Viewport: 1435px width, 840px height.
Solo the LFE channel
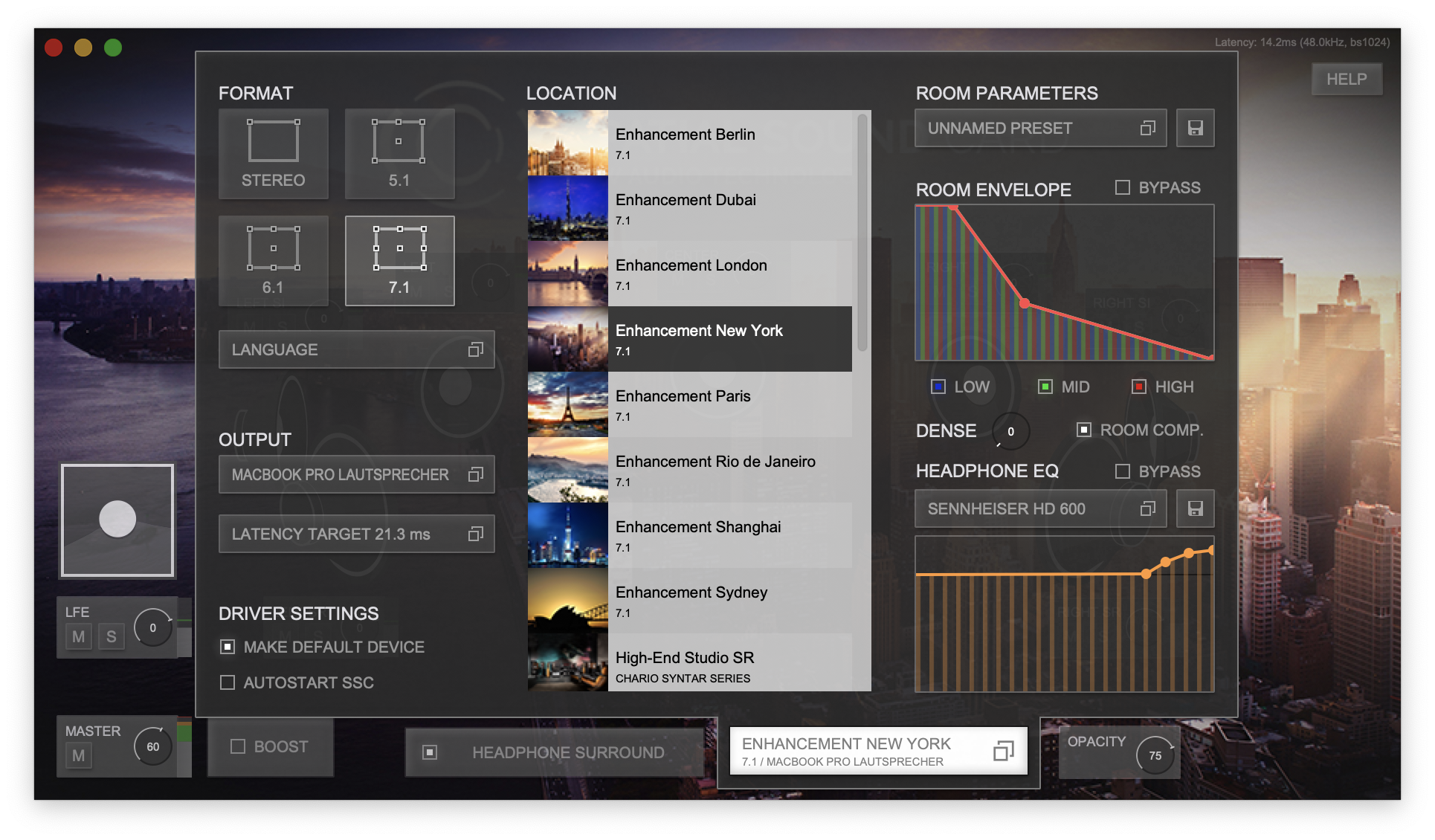pos(112,636)
